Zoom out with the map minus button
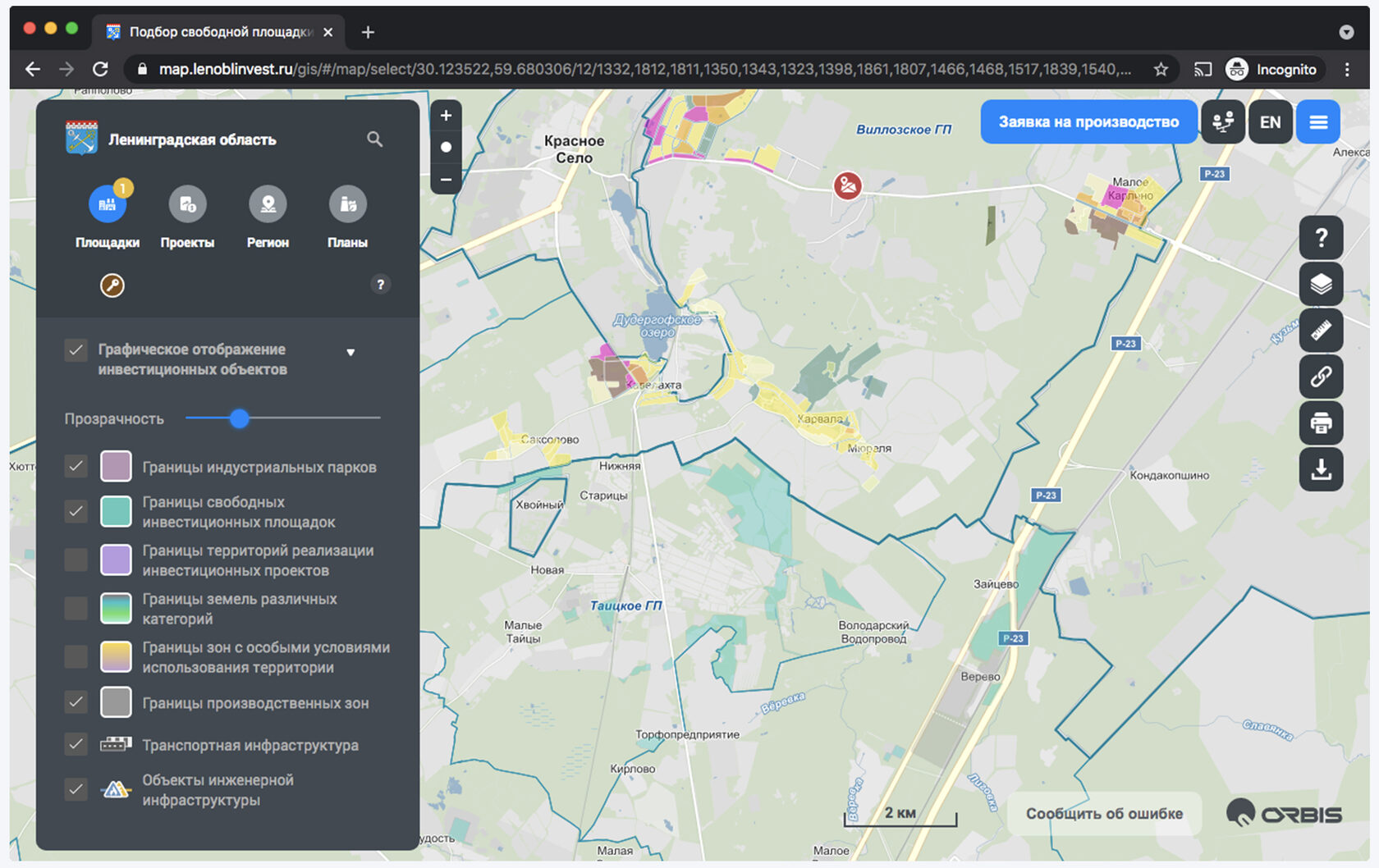 446,179
